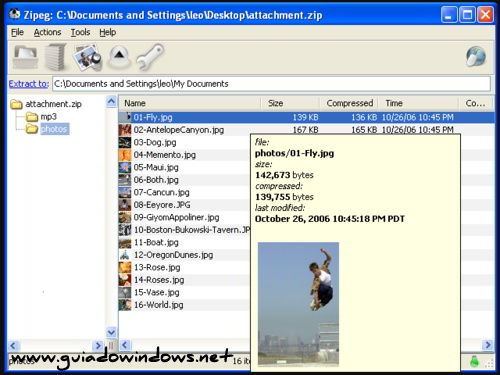Select the 12-OregonDunes.jpg file name
The width and height of the screenshot is (500, 375).
pyautogui.click(x=173, y=255)
